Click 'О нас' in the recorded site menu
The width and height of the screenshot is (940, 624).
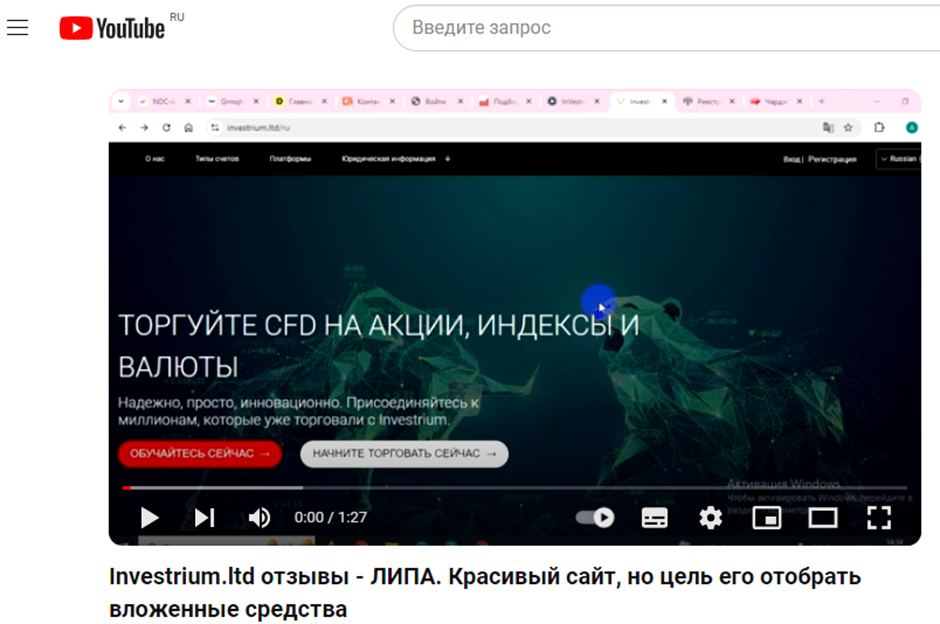point(155,159)
